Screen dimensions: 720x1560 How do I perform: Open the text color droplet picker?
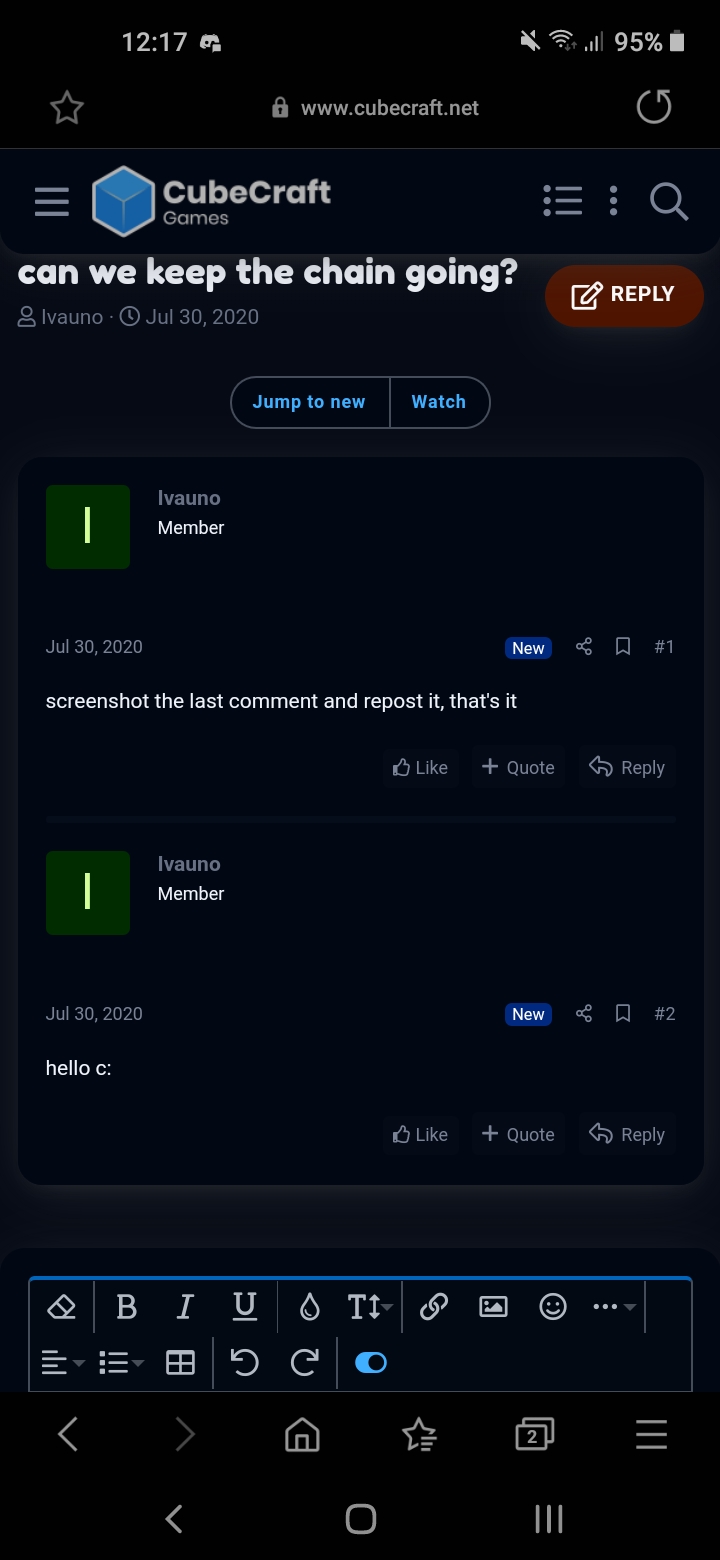pos(310,1306)
